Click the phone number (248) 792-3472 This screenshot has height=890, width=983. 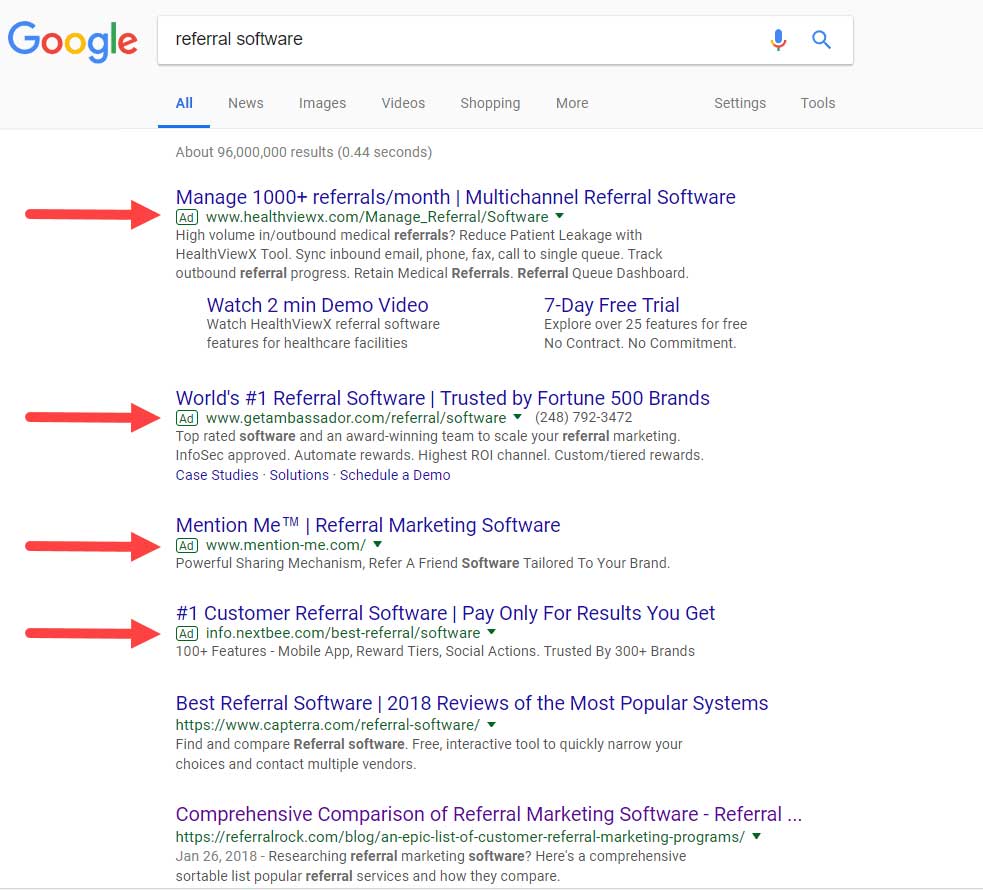pyautogui.click(x=584, y=417)
